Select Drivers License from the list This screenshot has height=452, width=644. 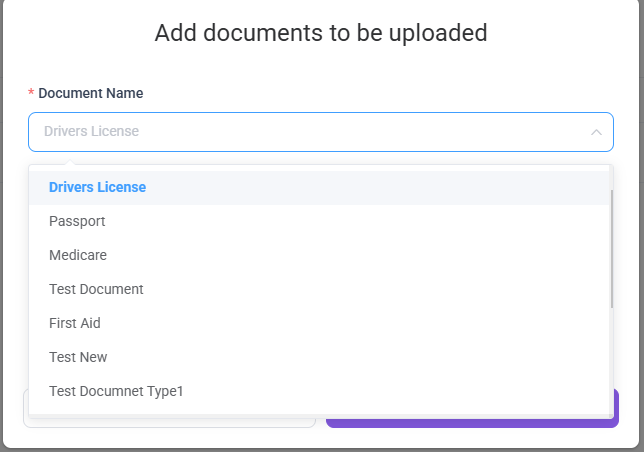point(98,187)
